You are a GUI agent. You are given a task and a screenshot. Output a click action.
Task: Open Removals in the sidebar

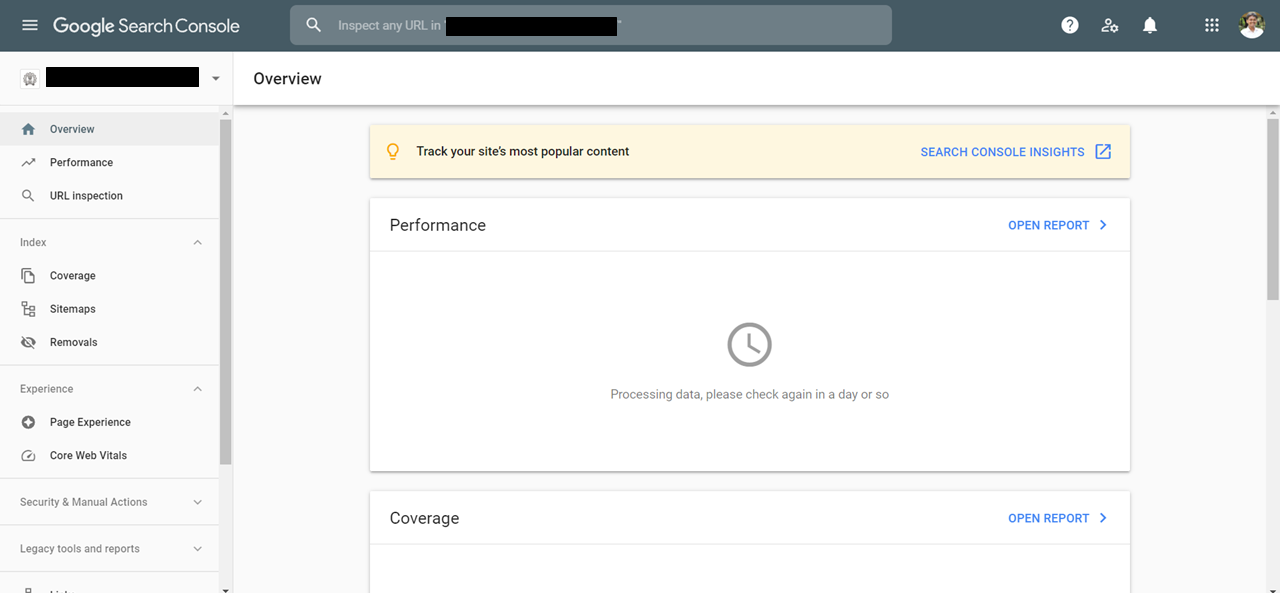109,342
